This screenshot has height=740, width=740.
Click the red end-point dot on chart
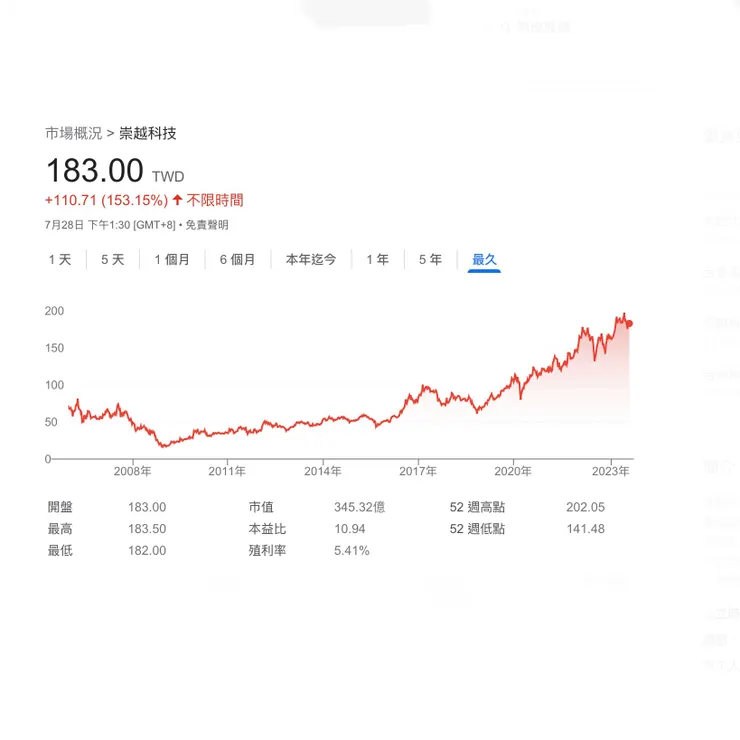[629, 324]
